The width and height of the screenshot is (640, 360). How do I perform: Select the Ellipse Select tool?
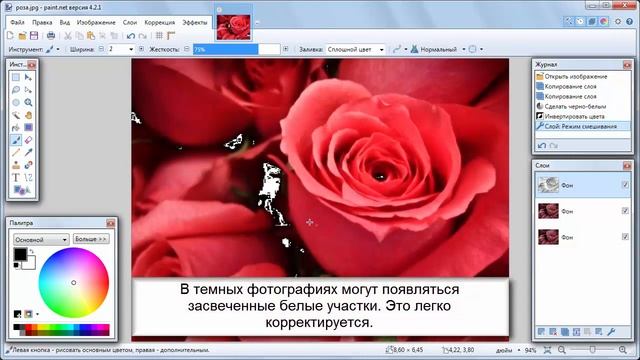tap(16, 102)
